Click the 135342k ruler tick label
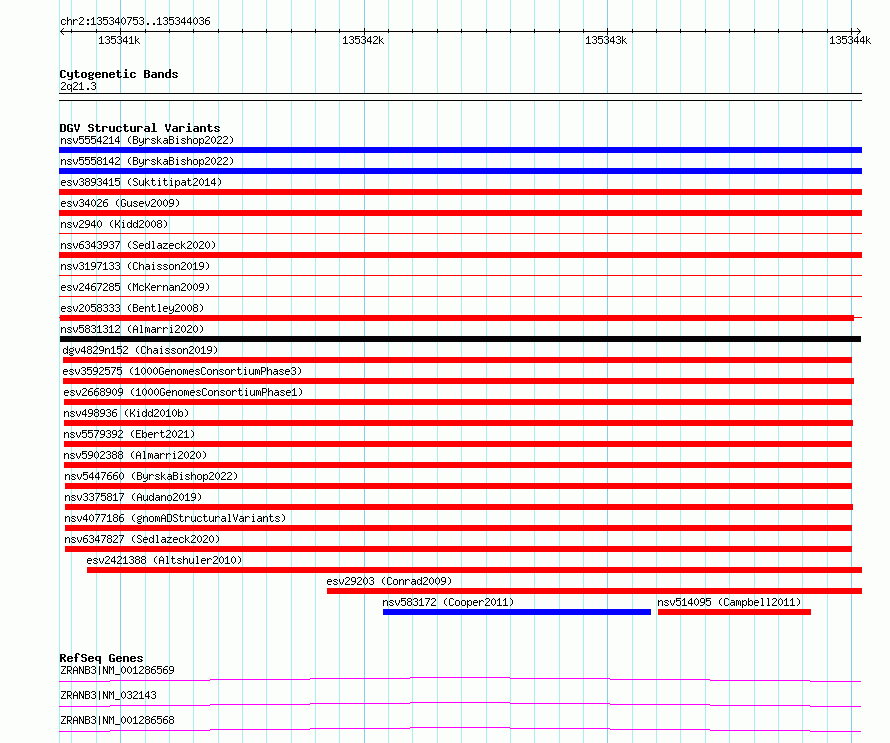This screenshot has height=743, width=890. (363, 40)
